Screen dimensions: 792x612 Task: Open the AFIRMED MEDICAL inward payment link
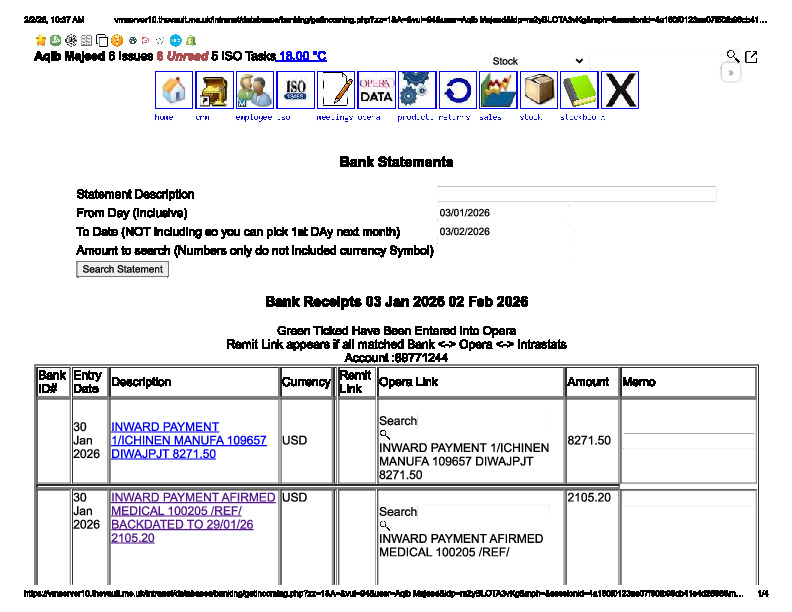192,517
